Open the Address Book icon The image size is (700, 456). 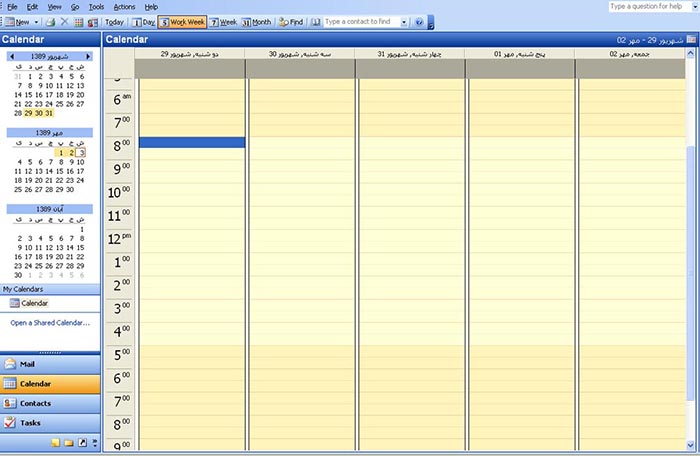tap(316, 21)
